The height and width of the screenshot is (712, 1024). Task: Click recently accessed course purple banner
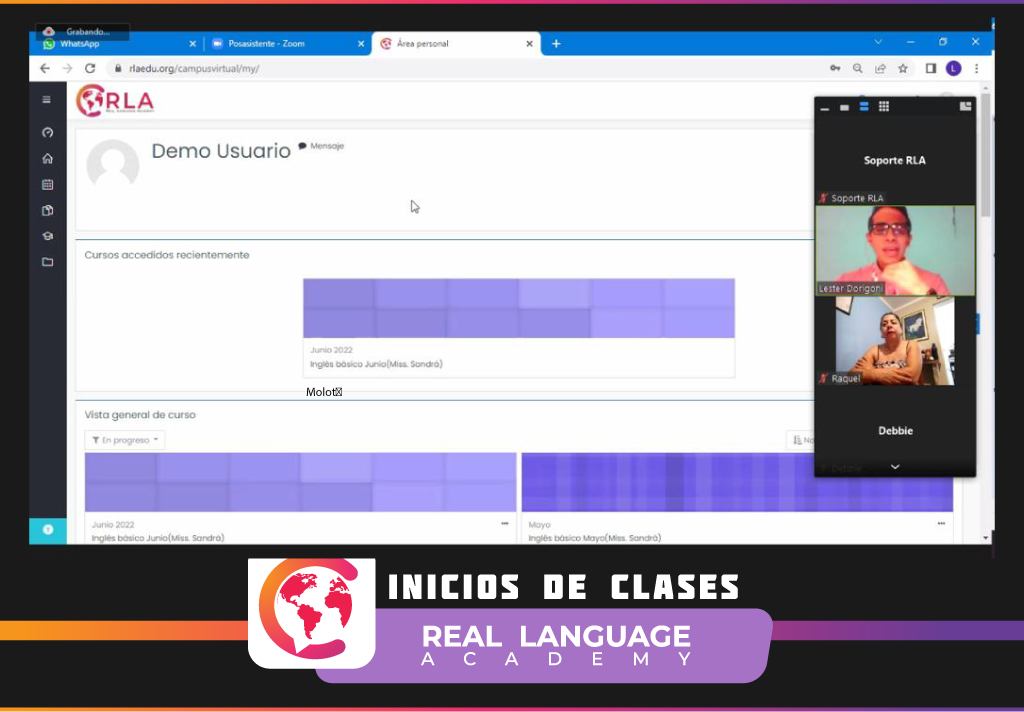click(519, 308)
